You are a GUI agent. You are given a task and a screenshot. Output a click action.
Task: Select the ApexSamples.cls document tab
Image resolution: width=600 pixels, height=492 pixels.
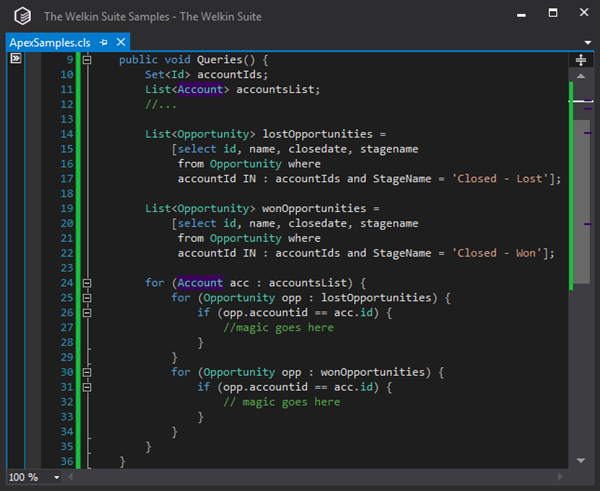[48, 42]
